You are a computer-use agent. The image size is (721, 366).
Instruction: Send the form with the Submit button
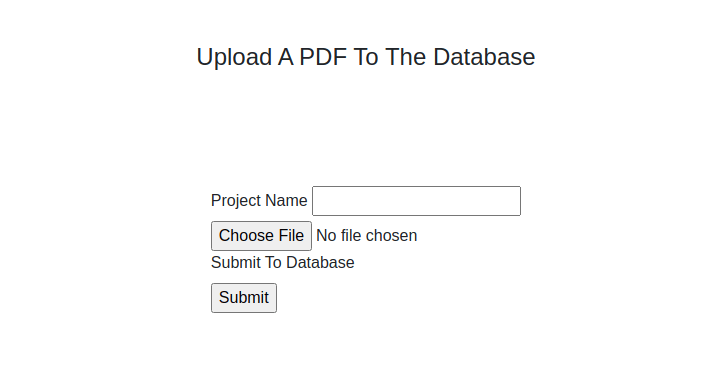244,298
